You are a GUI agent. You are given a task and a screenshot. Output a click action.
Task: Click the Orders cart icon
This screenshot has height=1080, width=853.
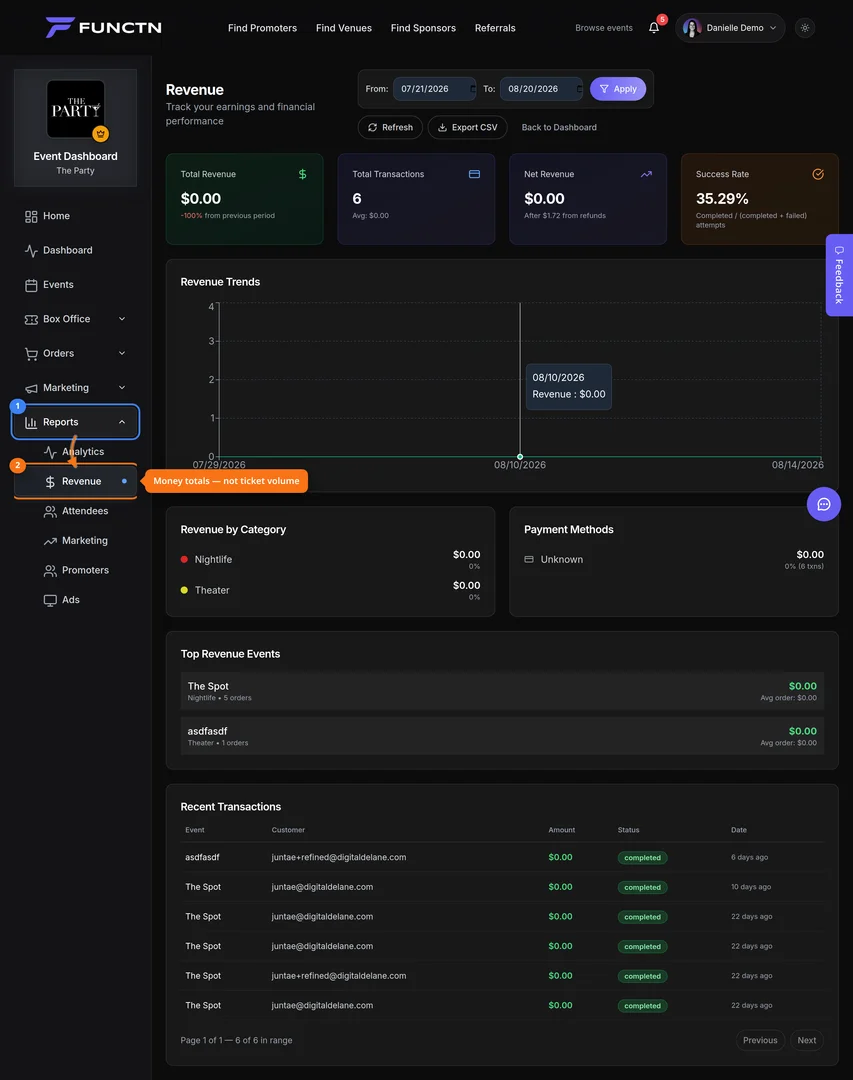point(31,354)
